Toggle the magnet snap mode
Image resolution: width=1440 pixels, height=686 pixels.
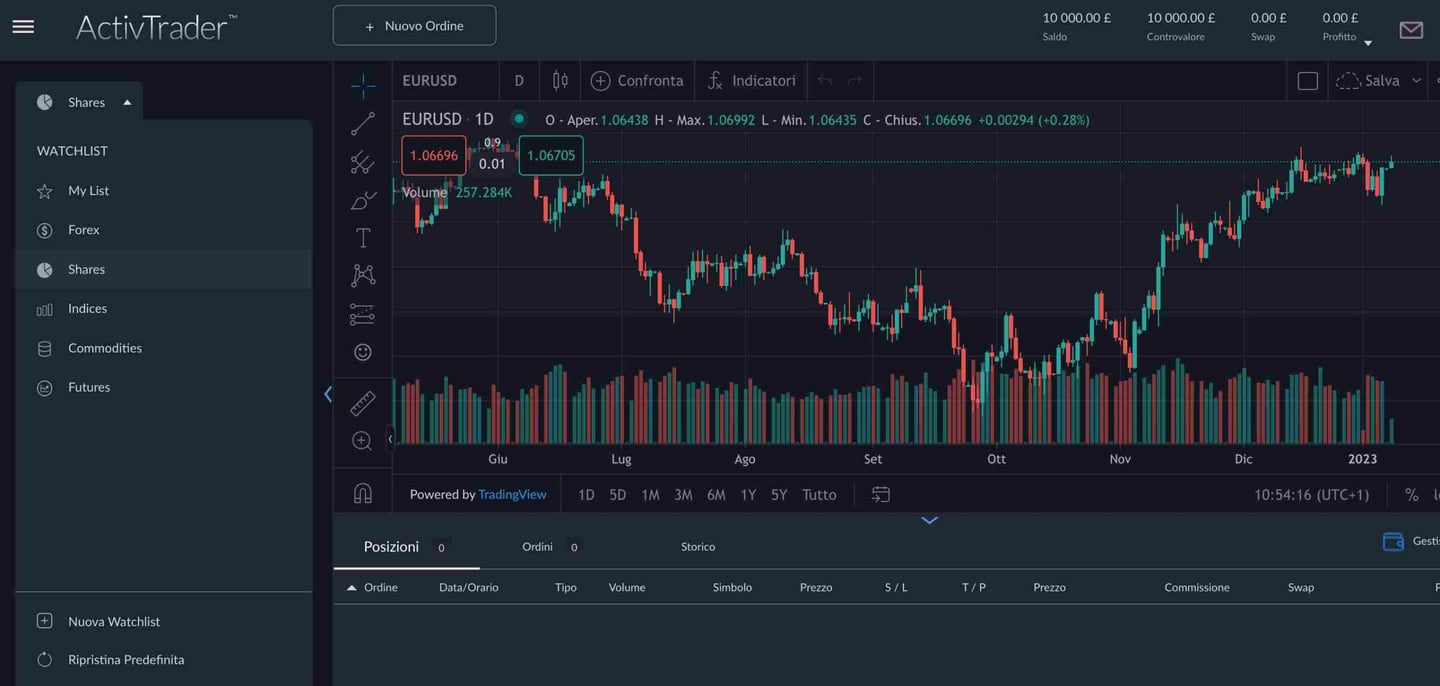(362, 494)
